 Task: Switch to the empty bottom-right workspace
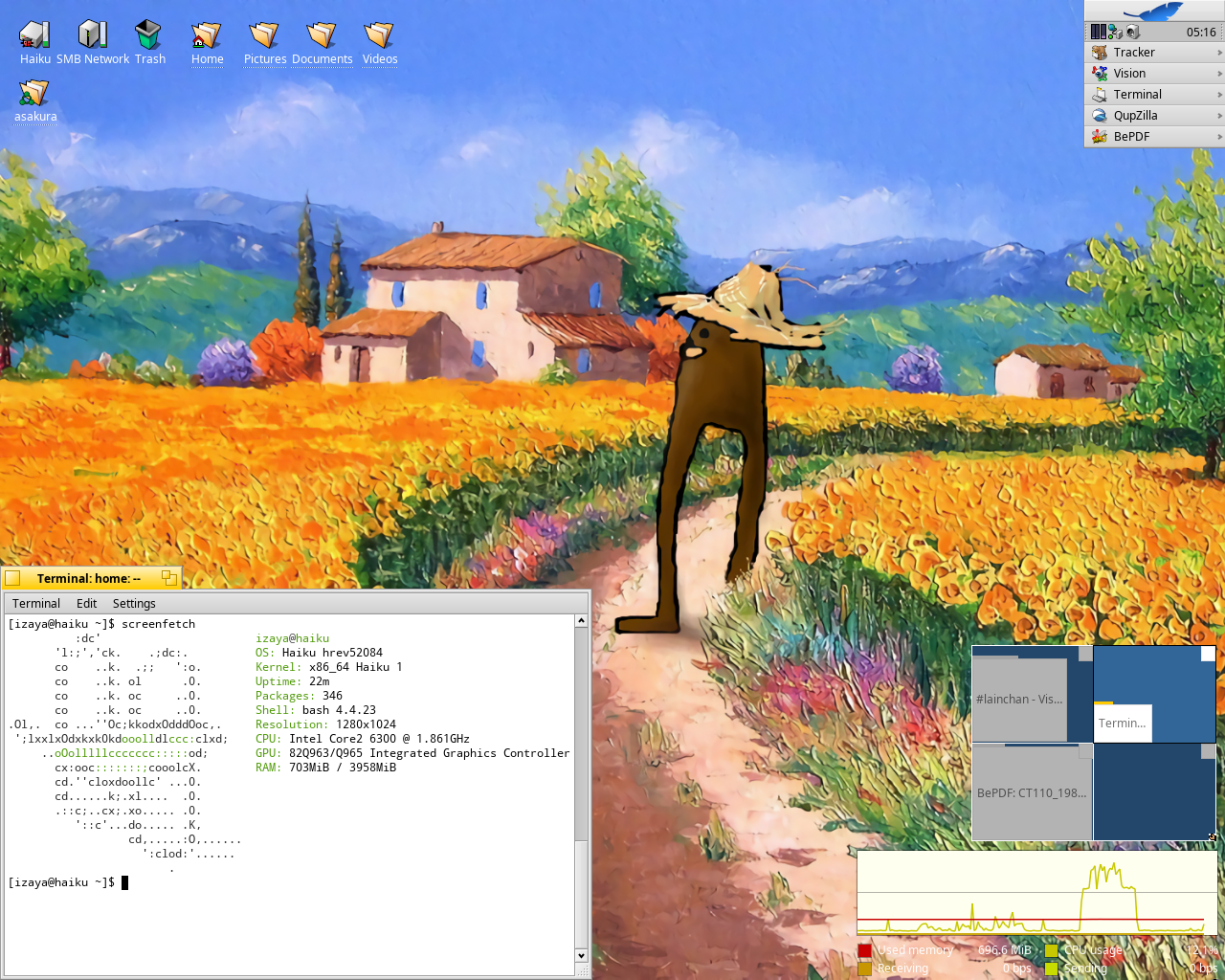click(1154, 791)
